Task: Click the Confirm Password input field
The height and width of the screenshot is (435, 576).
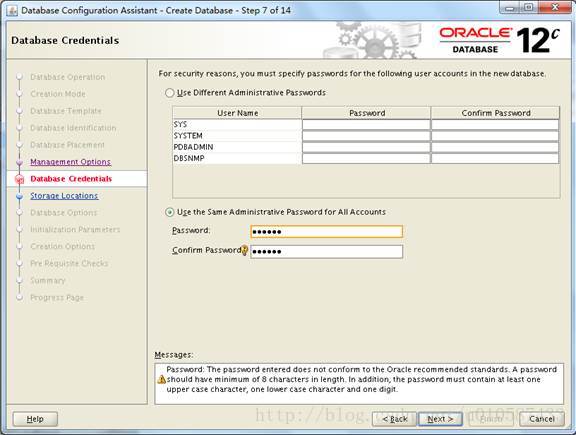Action: coord(326,252)
